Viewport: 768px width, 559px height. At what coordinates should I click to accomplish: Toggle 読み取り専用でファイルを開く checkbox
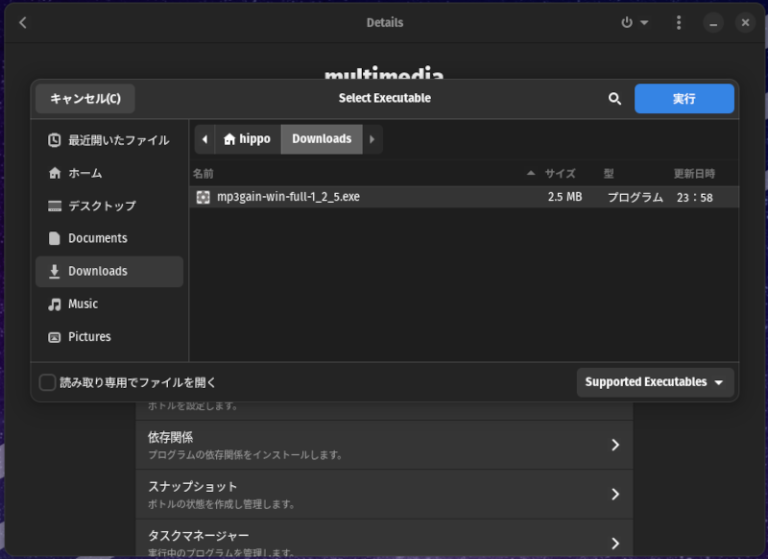tap(48, 382)
